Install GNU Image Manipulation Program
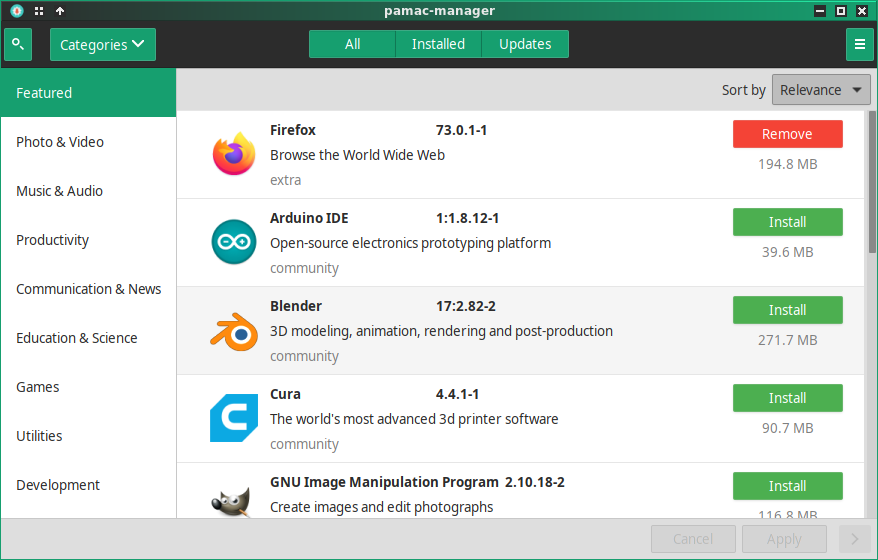Image resolution: width=878 pixels, height=560 pixels. tap(787, 486)
